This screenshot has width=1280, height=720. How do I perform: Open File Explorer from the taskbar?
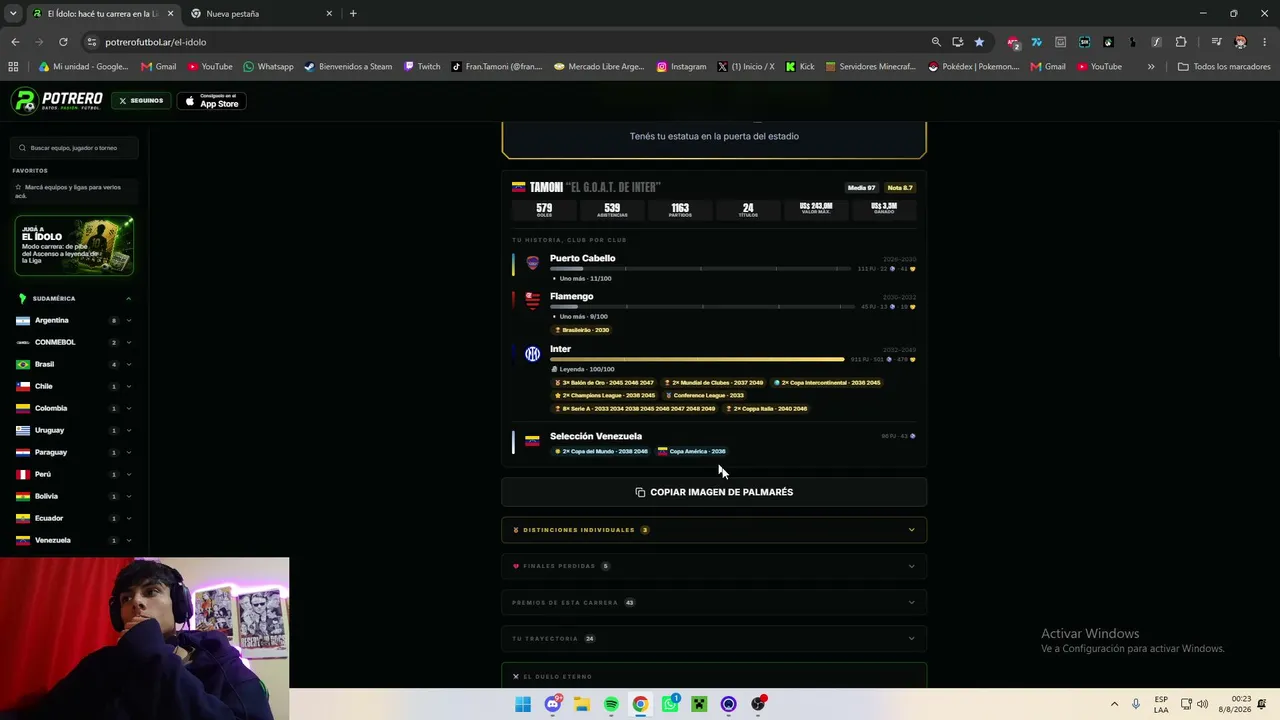(582, 704)
